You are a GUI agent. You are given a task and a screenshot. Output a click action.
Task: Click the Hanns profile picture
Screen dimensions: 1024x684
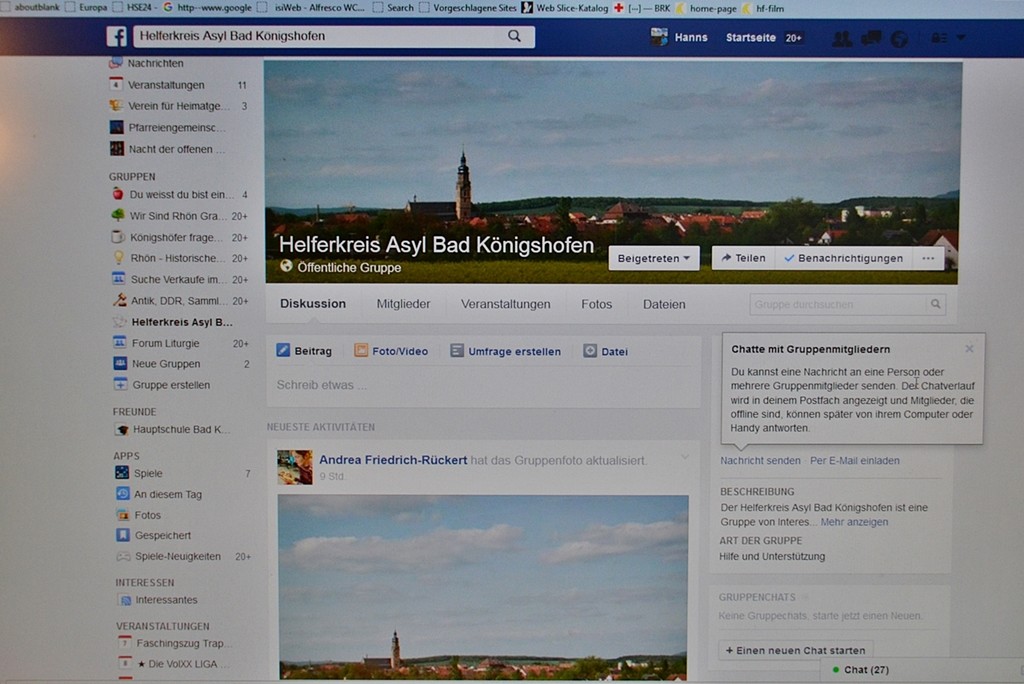coord(659,37)
